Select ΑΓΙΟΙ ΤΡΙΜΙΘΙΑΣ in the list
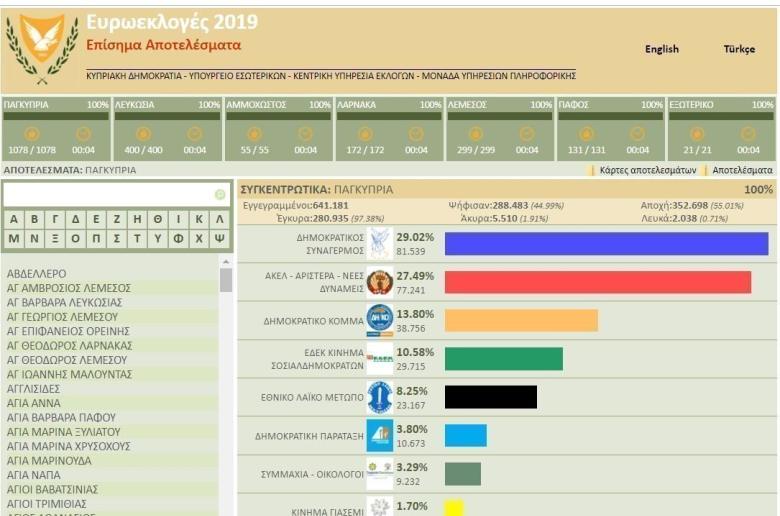Viewport: 780px width, 516px height. click(x=46, y=504)
